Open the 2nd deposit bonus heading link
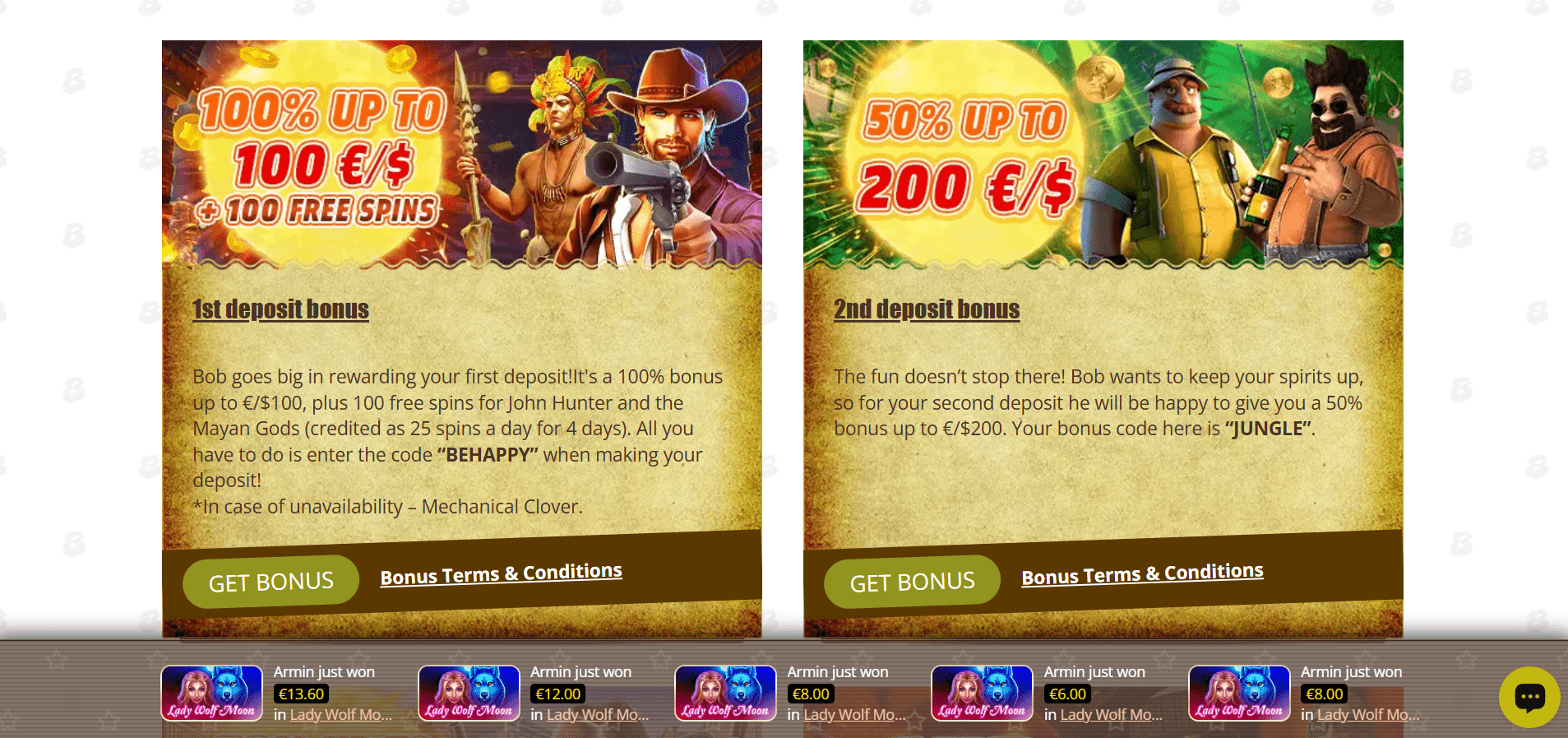Screen dimensions: 1568x738 click(927, 309)
